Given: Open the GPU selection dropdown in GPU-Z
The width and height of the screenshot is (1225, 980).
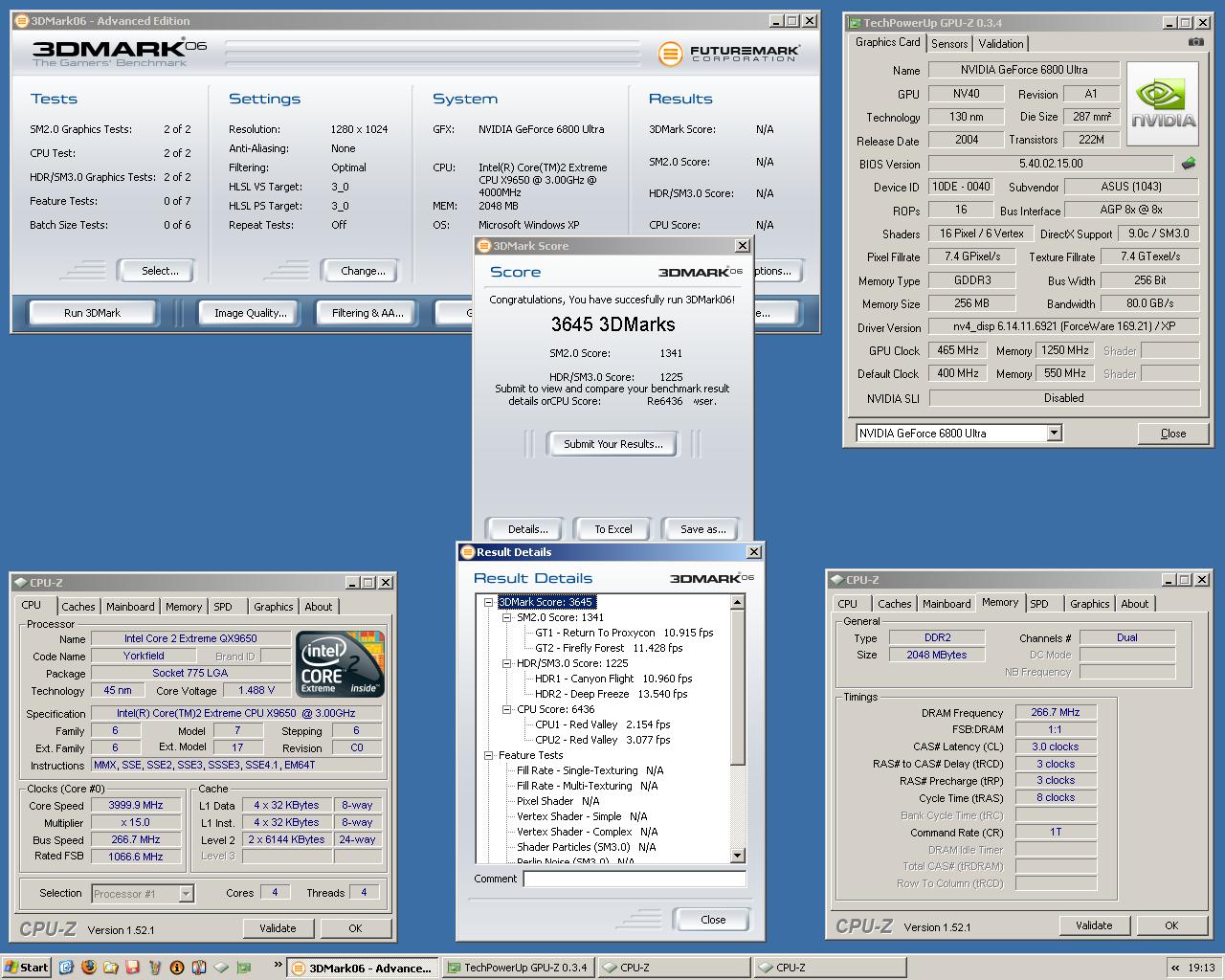Looking at the screenshot, I should click(1054, 434).
